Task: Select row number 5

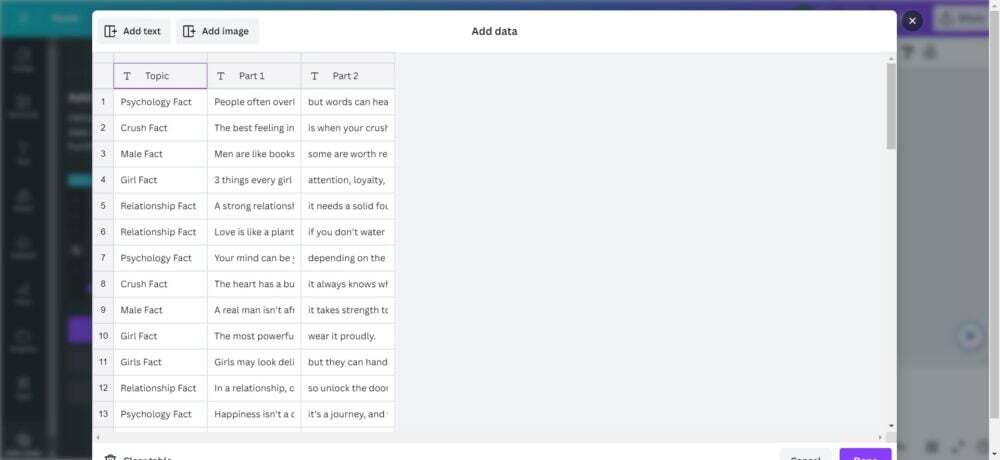Action: pos(103,206)
